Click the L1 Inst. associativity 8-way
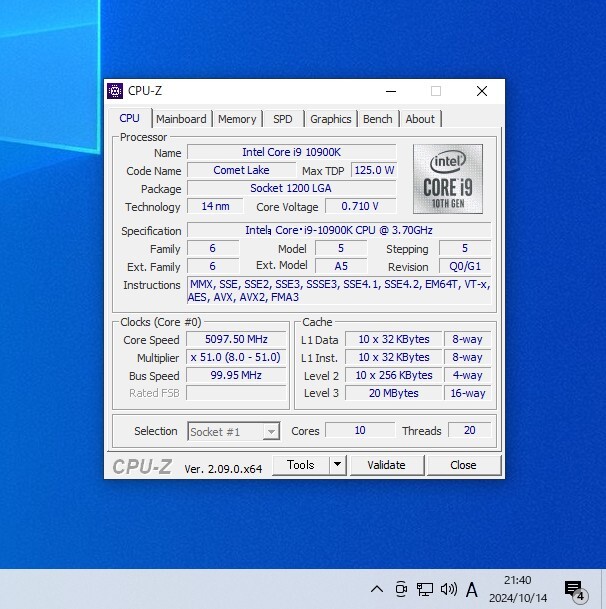The width and height of the screenshot is (606, 609). tap(467, 357)
